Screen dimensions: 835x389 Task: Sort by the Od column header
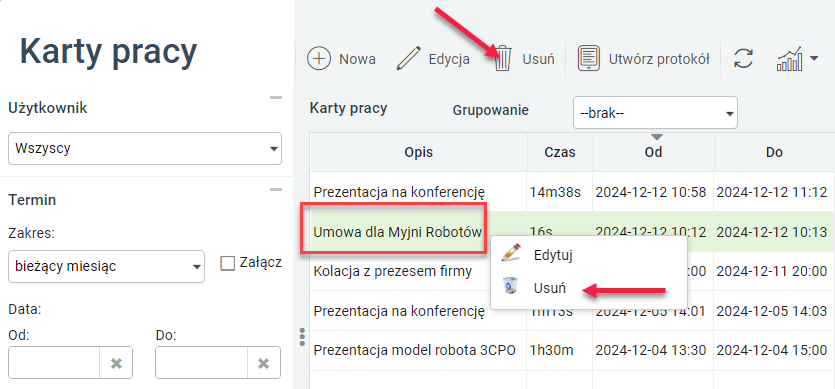pyautogui.click(x=653, y=152)
